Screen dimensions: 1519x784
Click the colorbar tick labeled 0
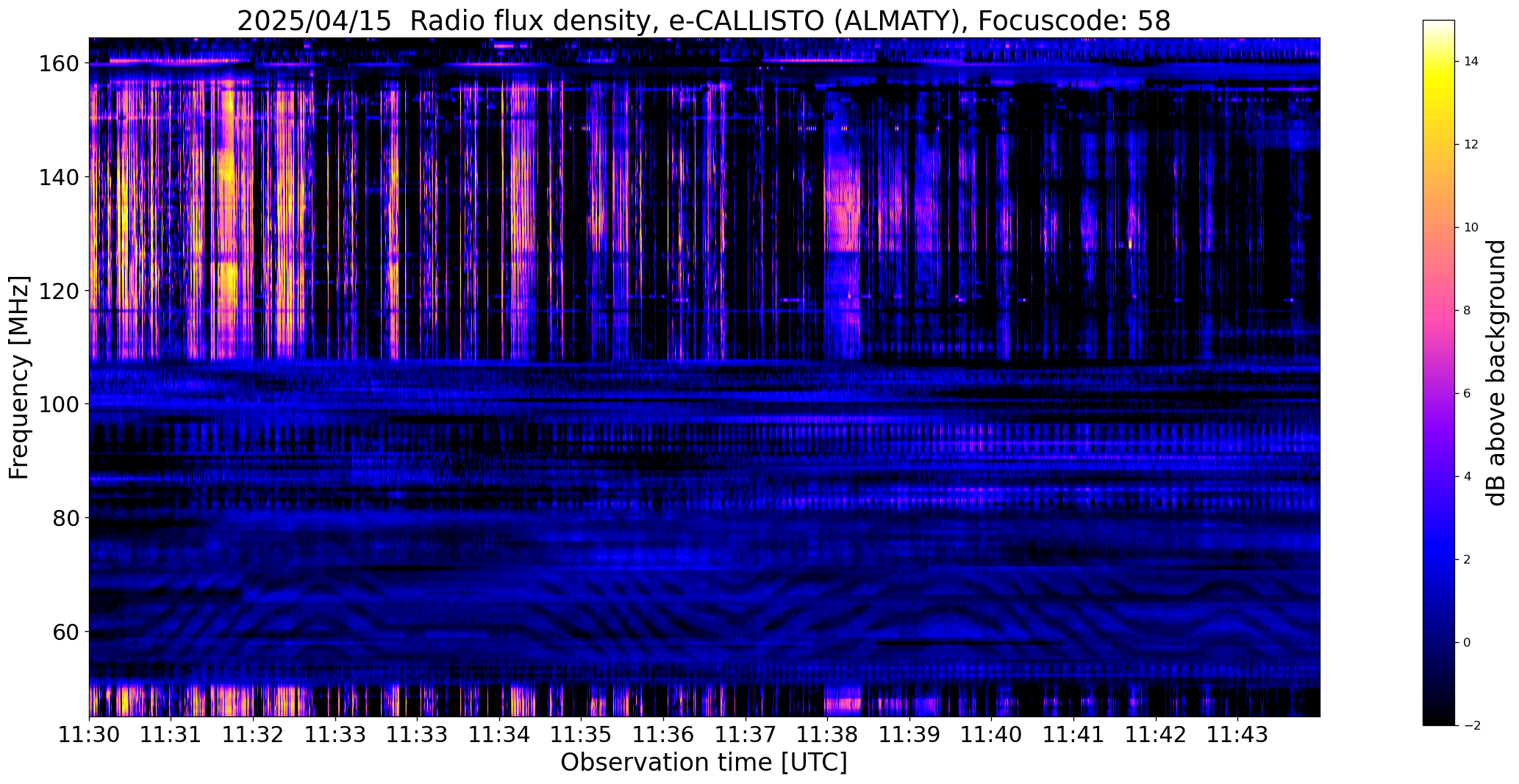(1468, 643)
